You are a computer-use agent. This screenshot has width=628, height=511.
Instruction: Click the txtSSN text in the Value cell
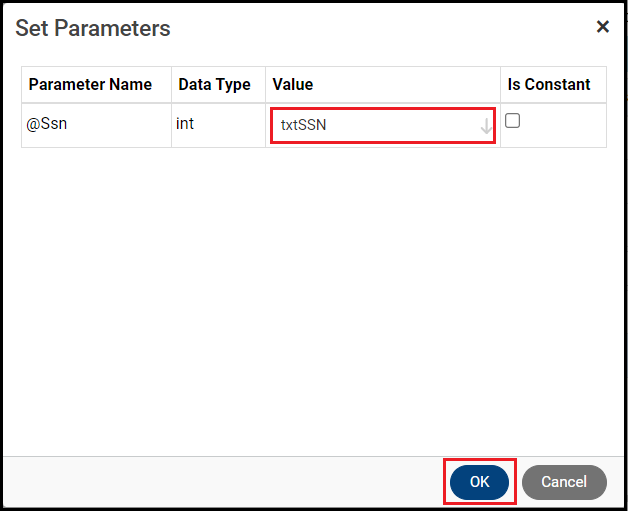tap(304, 126)
